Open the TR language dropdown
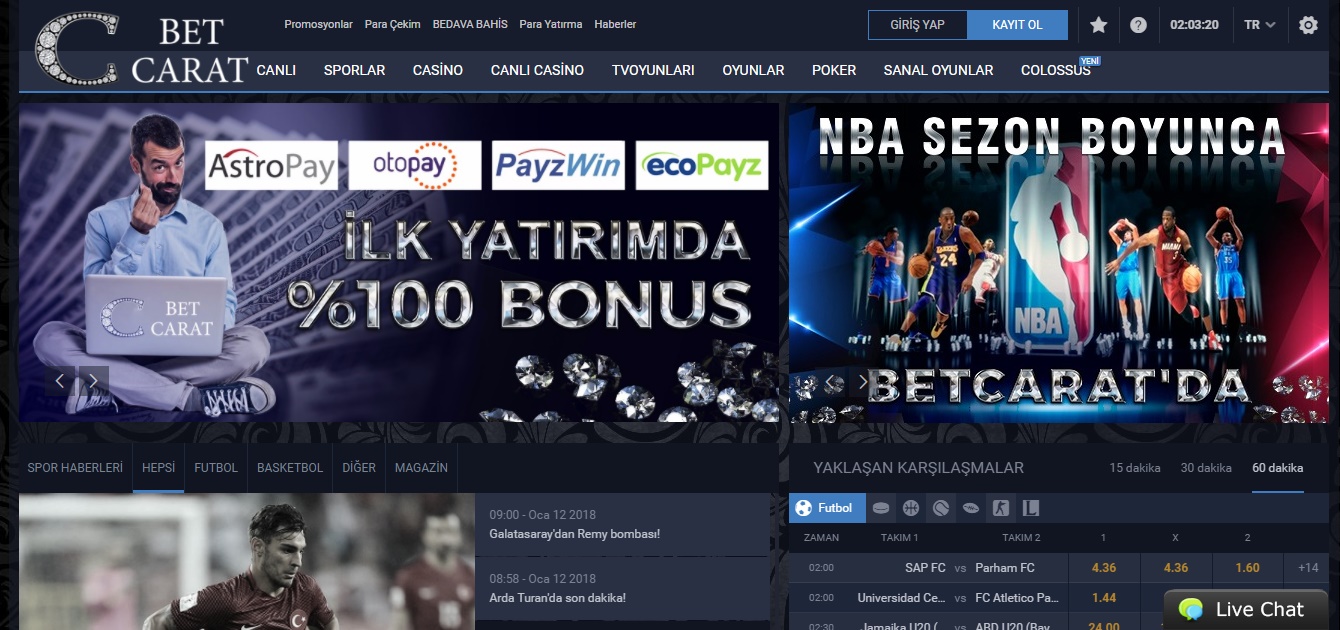This screenshot has height=630, width=1340. (x=1260, y=25)
